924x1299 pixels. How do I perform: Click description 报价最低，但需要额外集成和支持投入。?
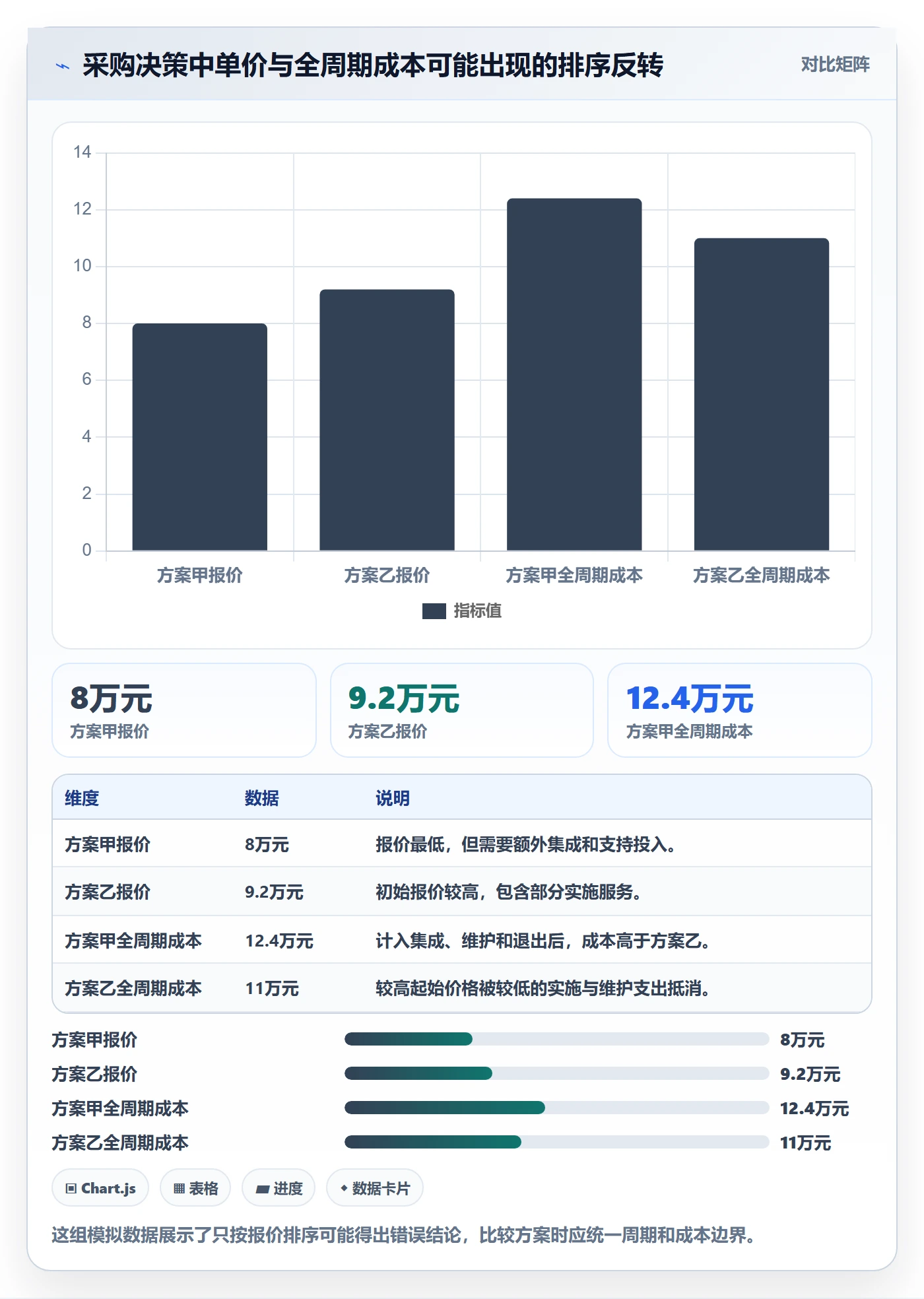point(525,844)
